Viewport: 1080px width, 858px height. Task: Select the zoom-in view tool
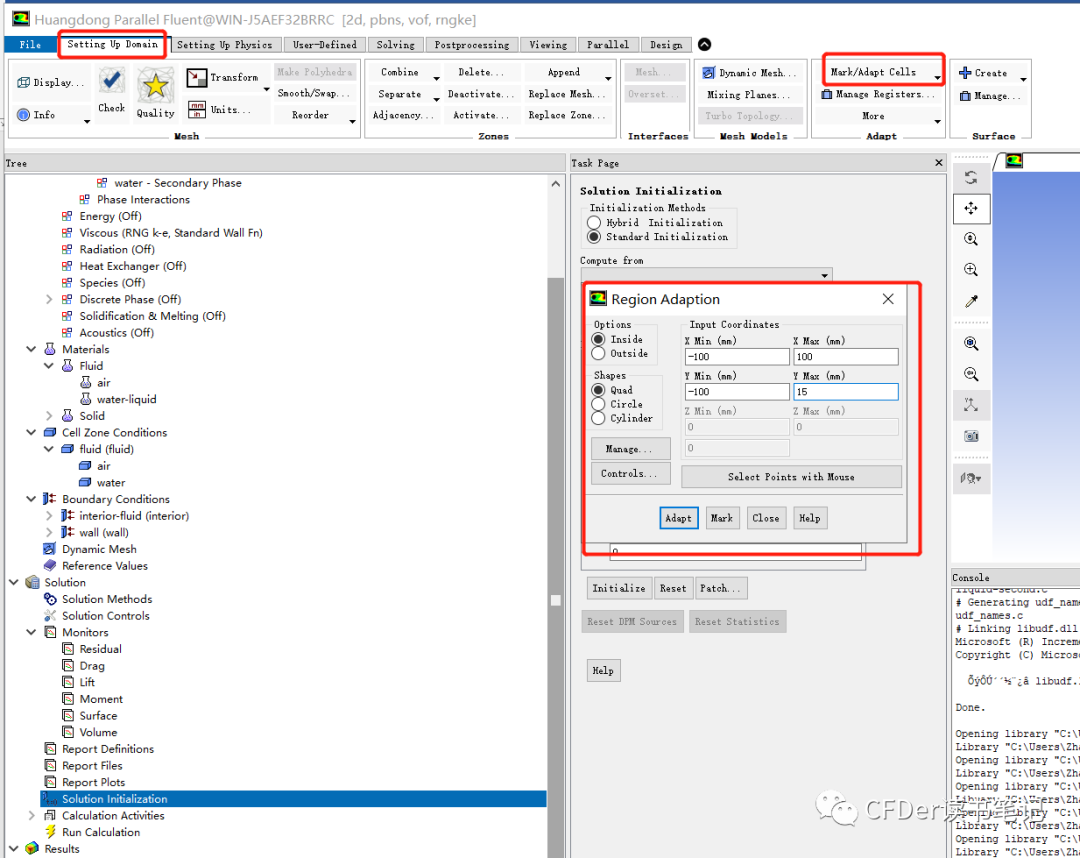tap(971, 269)
